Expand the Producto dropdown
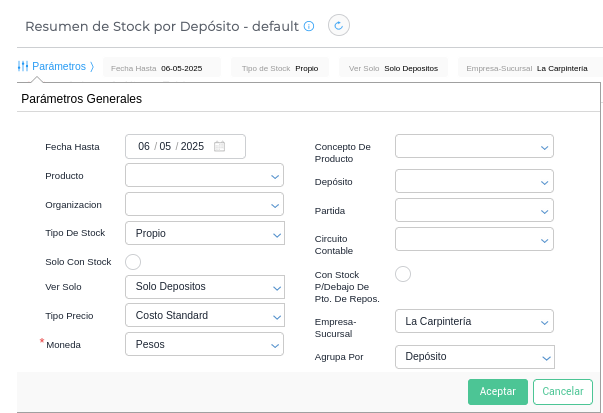 coord(204,176)
